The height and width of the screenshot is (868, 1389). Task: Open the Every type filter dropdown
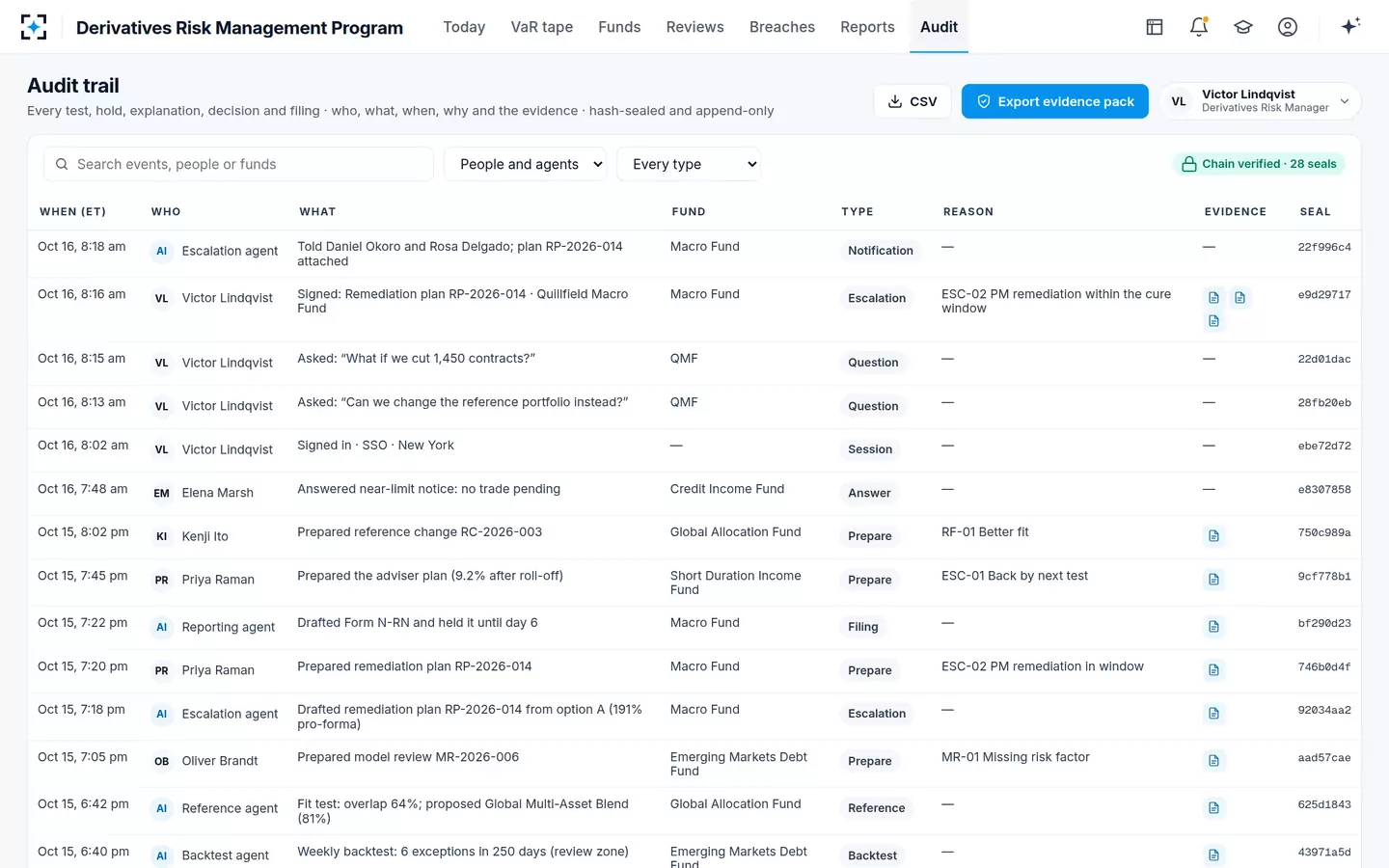pos(689,164)
